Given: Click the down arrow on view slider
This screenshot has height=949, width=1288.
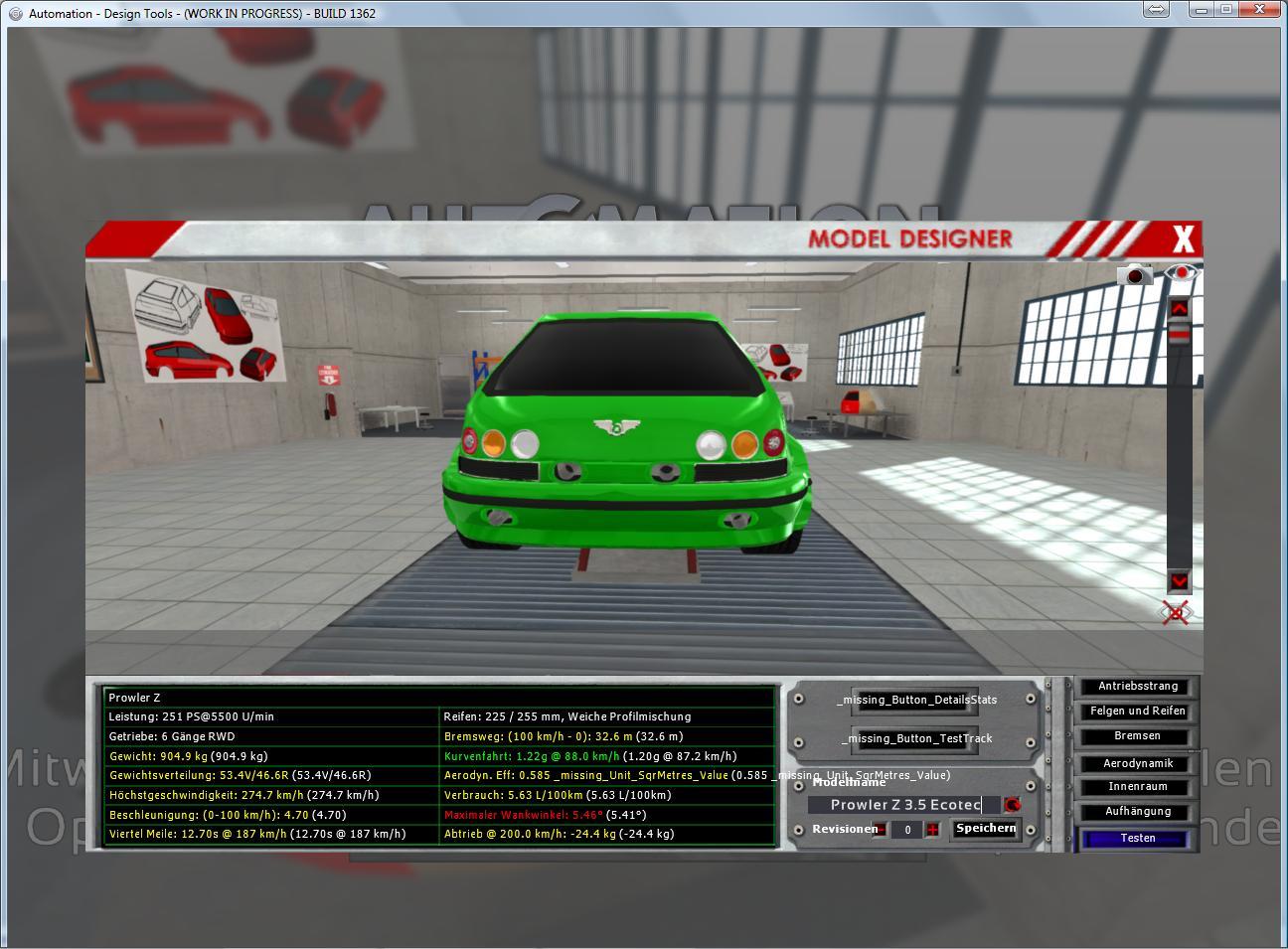Looking at the screenshot, I should coord(1179,581).
